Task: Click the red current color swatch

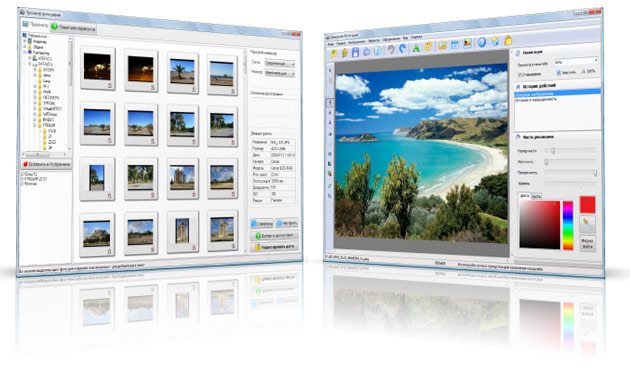Action: 587,204
